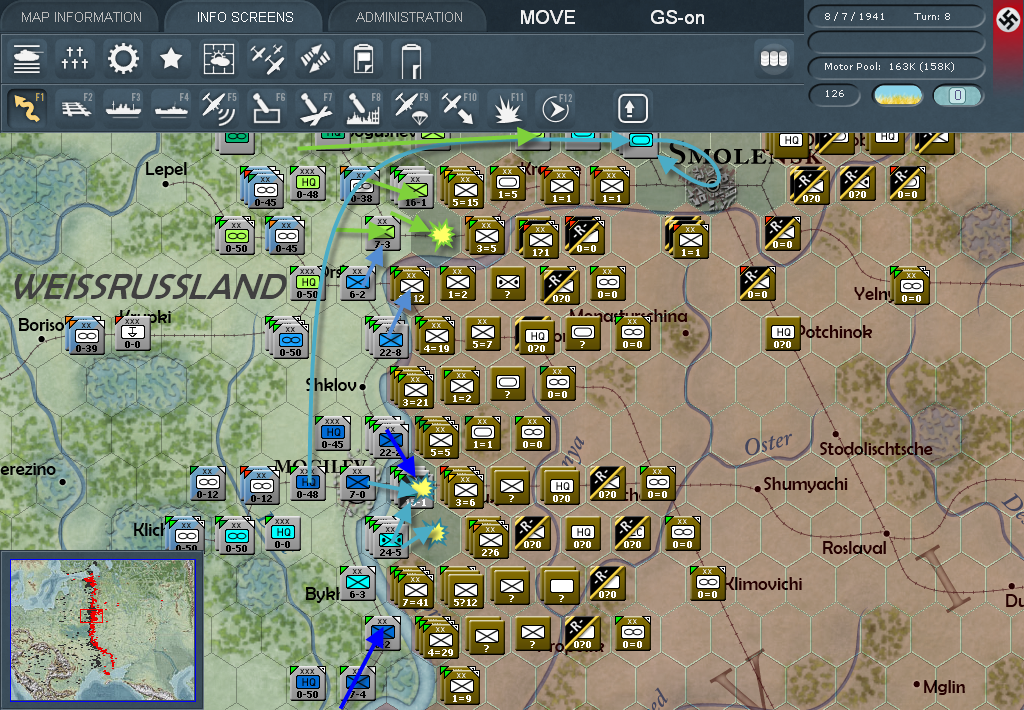This screenshot has width=1024, height=710.
Task: Select Rail mode (F2)
Action: (x=75, y=108)
